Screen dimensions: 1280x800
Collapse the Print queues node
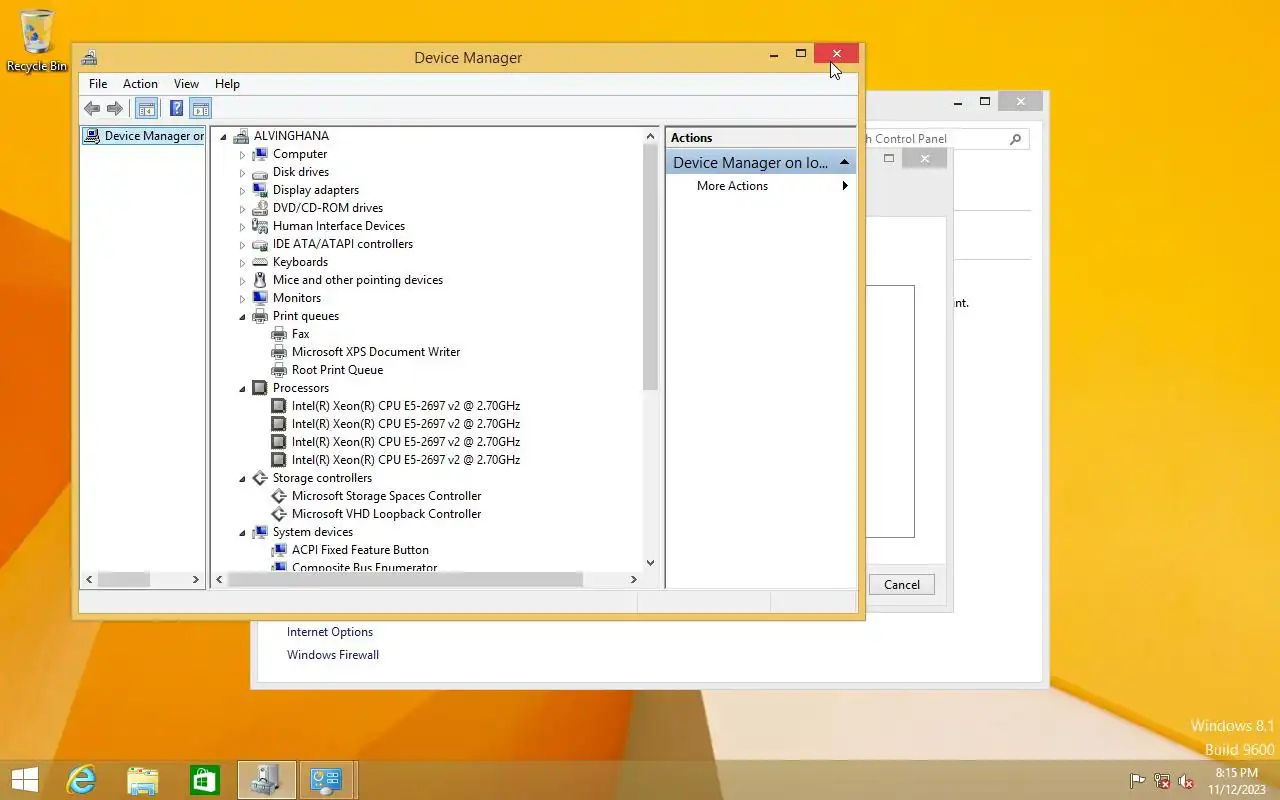click(x=242, y=317)
